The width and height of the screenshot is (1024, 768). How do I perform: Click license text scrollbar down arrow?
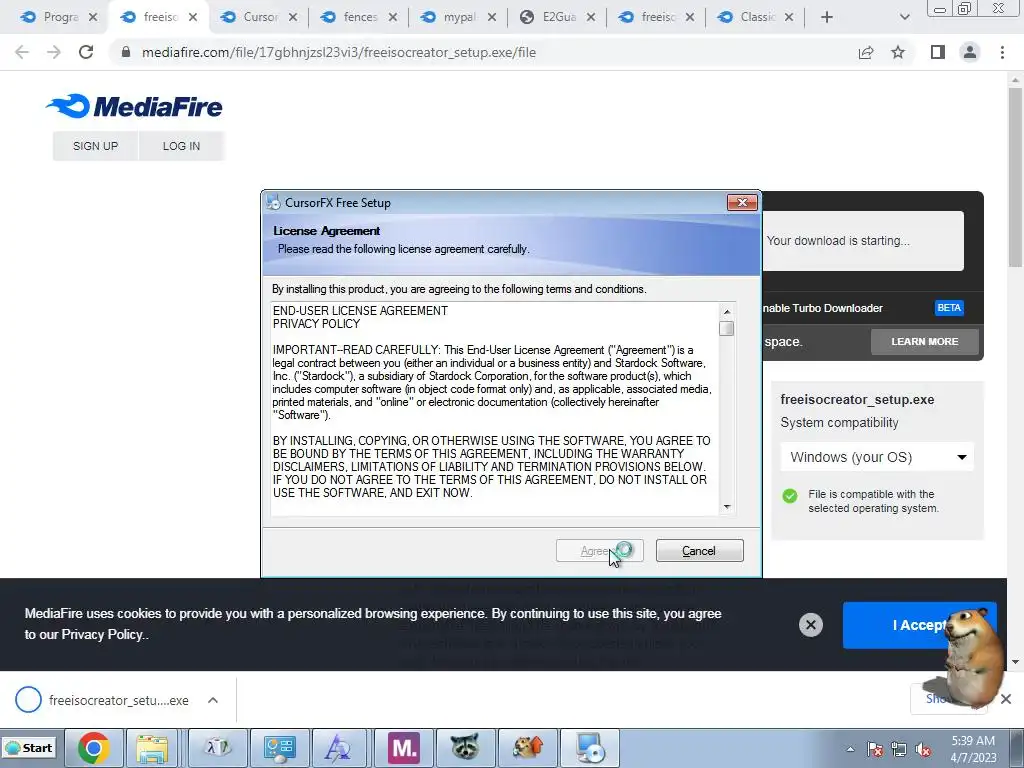click(x=727, y=507)
